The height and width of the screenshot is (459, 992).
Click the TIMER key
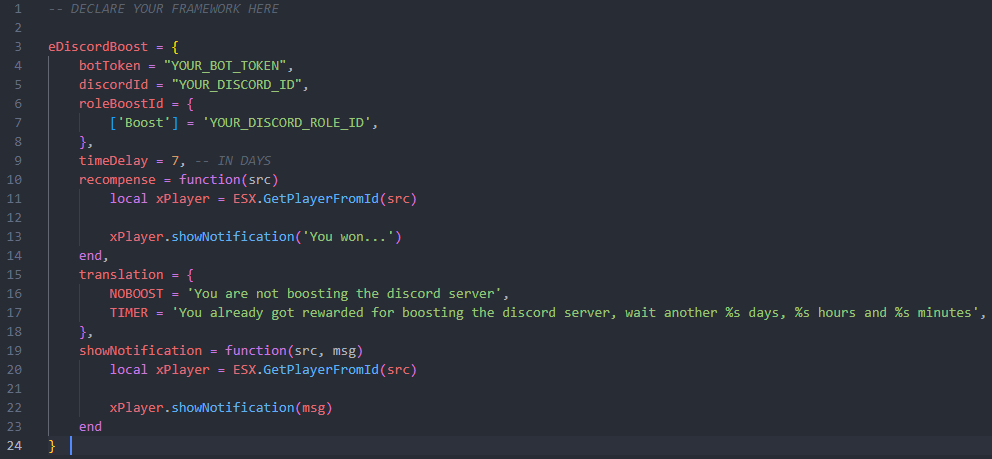pos(128,312)
